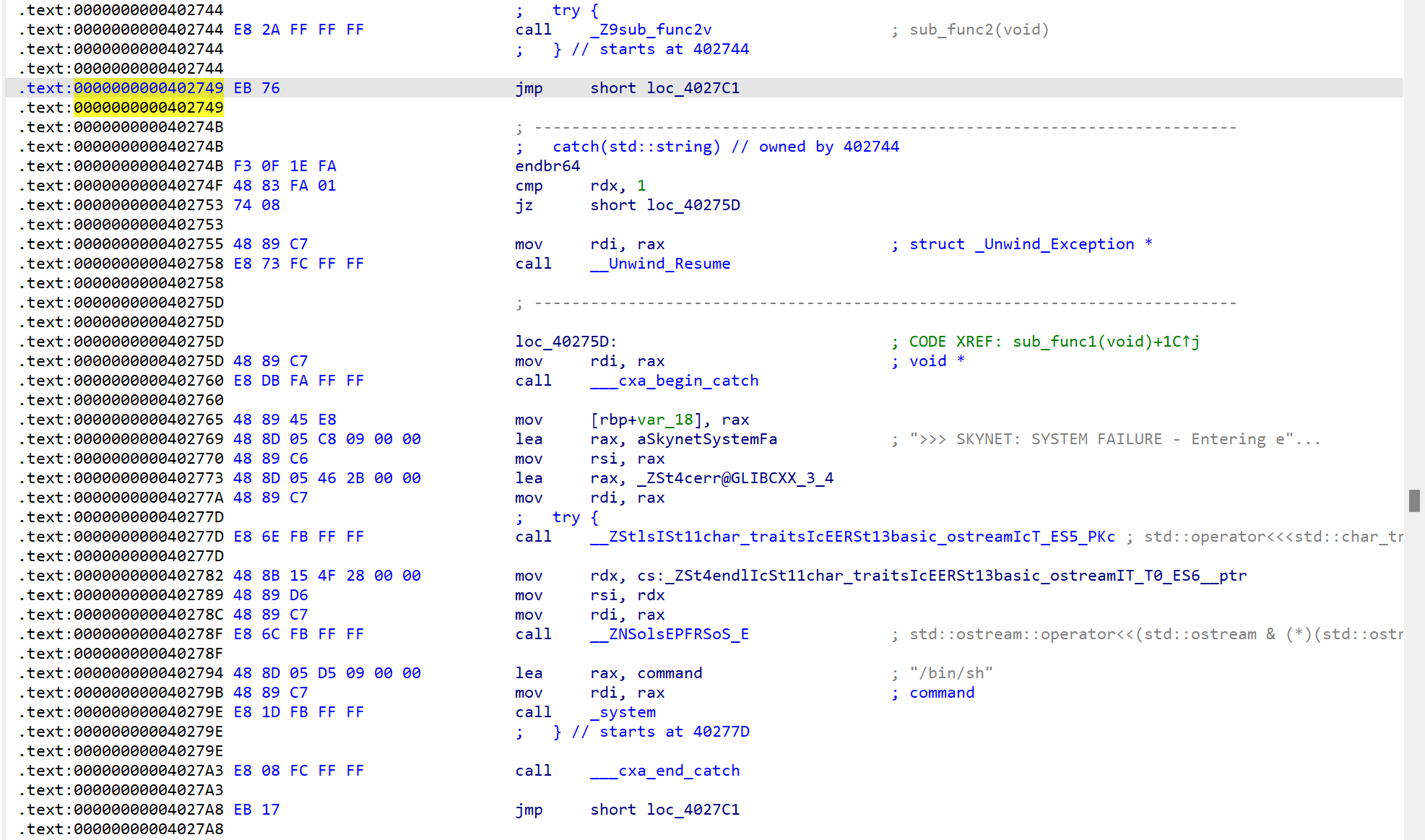
Task: Select the __ZNSolsEPFRSoS_E call target
Action: tap(669, 634)
